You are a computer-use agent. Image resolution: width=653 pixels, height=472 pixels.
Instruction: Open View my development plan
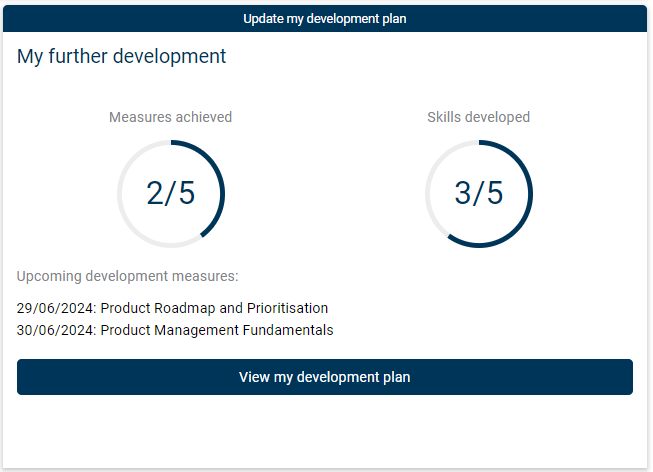(x=325, y=377)
